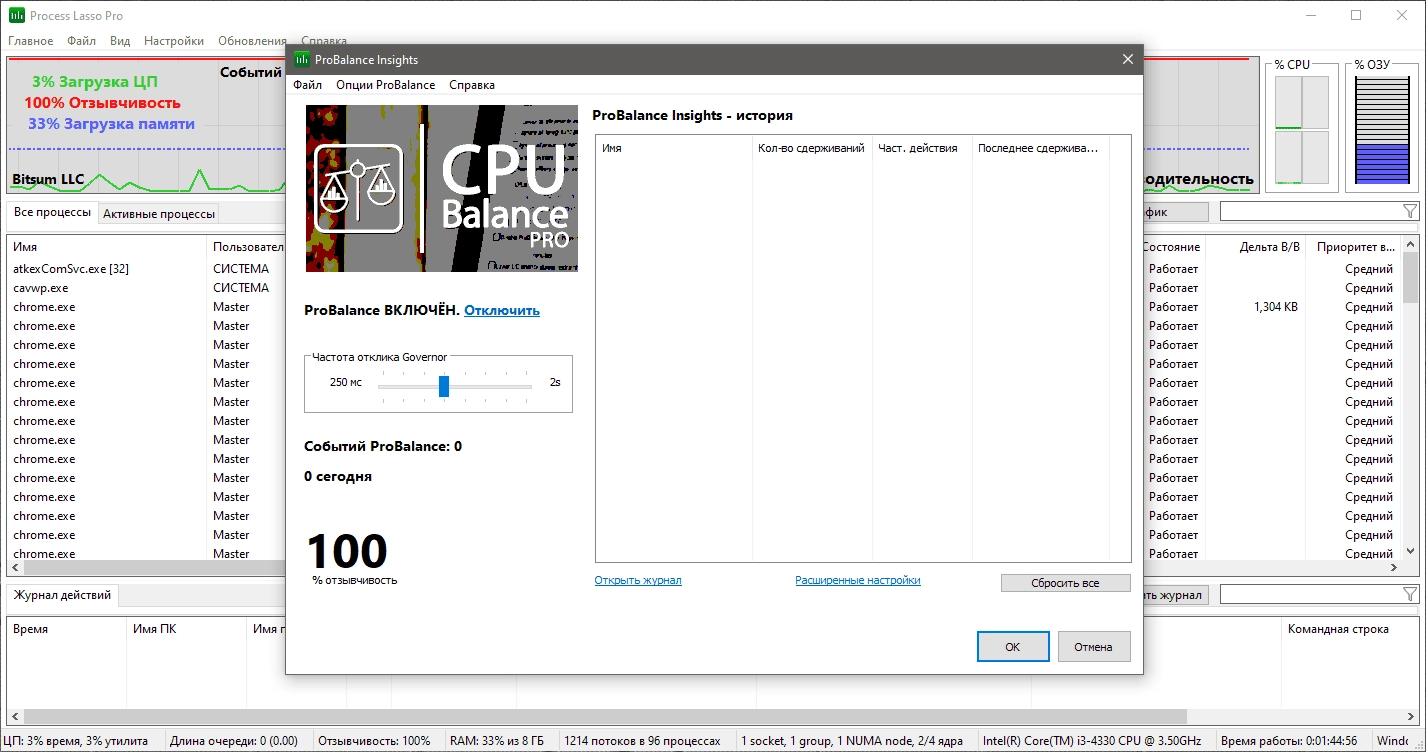
Task: Click the CPU Balance Pro banner image
Action: pos(442,188)
